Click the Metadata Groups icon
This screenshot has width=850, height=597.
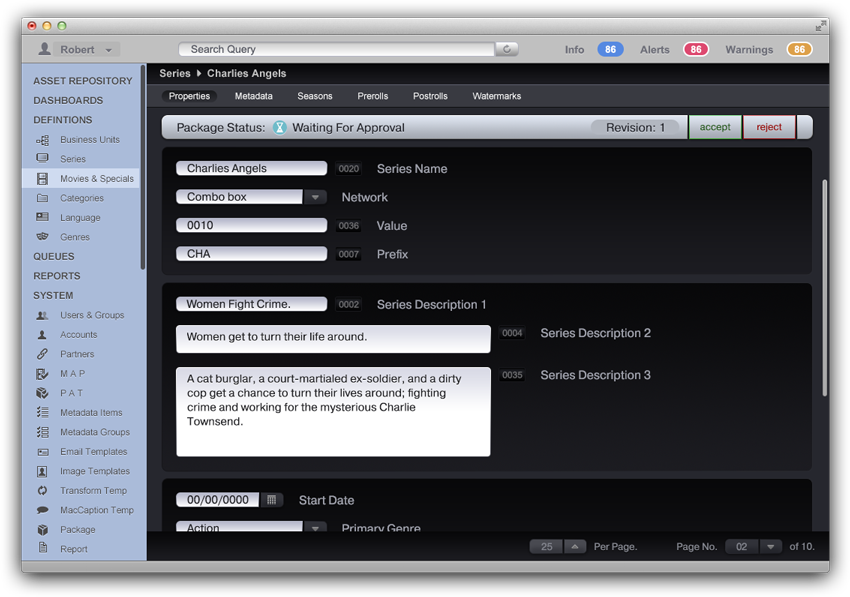[x=42, y=432]
